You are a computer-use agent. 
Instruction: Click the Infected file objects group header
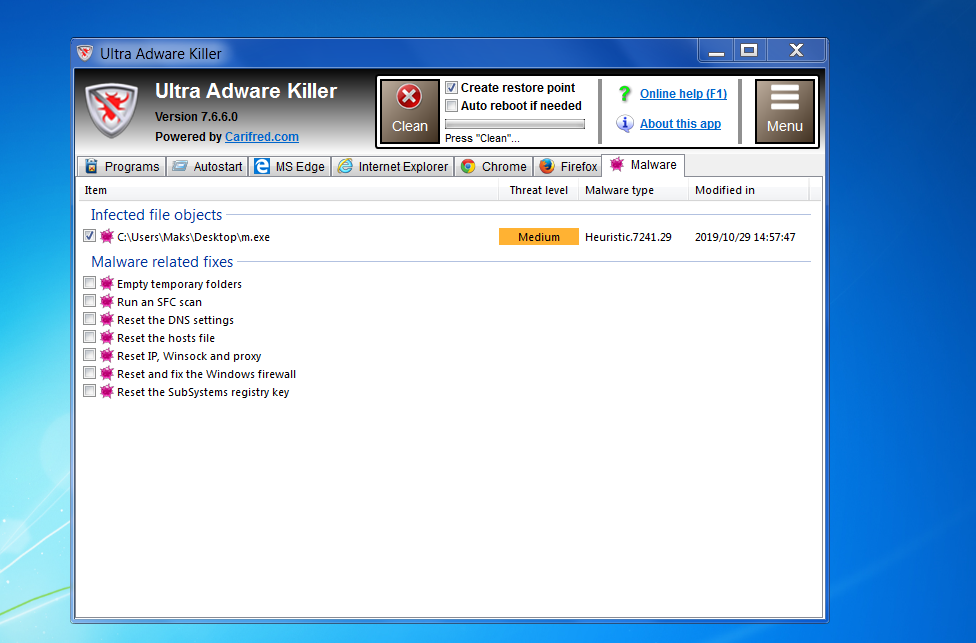click(x=156, y=215)
